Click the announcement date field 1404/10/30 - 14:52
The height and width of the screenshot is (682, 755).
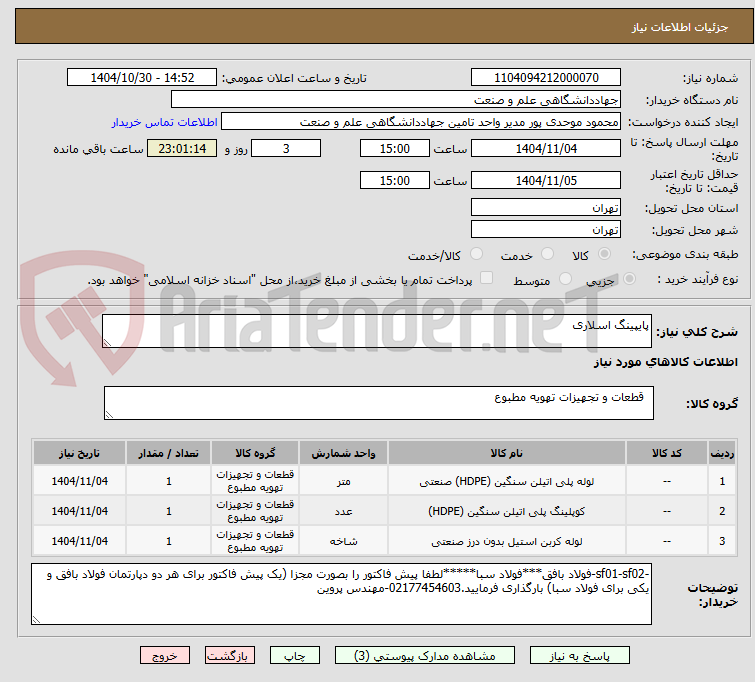point(142,78)
